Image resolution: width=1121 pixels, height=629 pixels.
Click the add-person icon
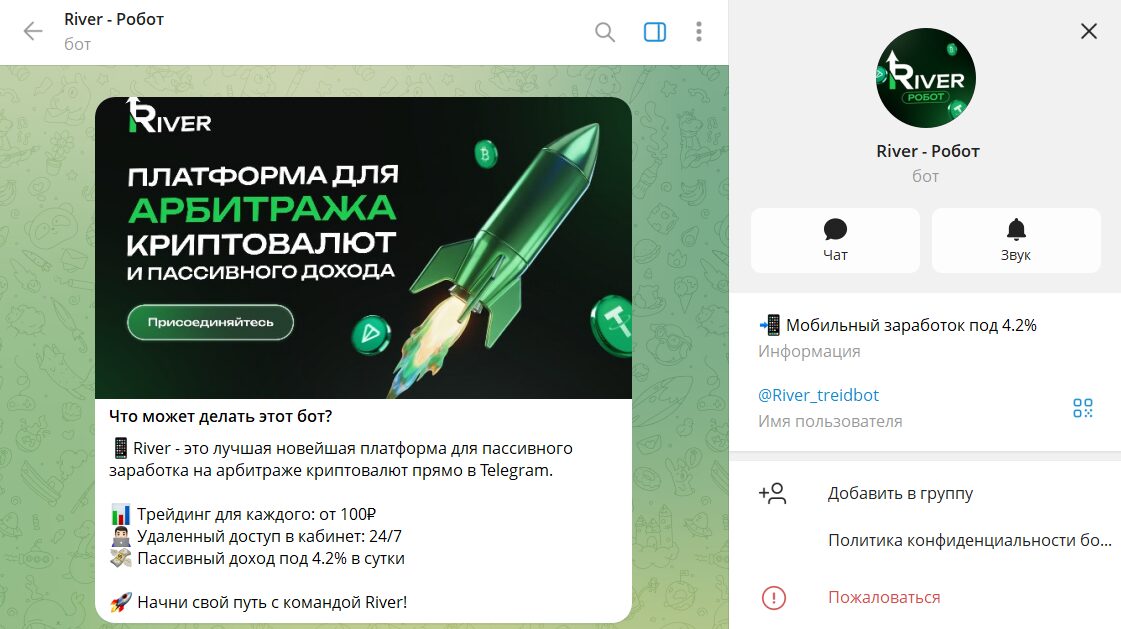pyautogui.click(x=773, y=493)
